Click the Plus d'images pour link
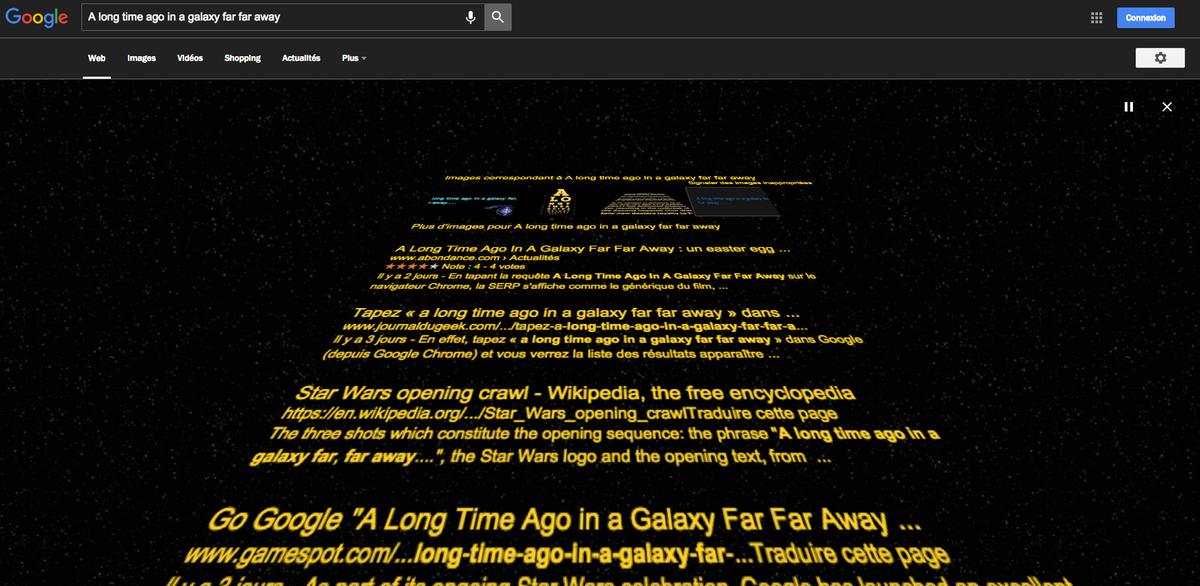Image resolution: width=1200 pixels, height=586 pixels. (x=568, y=226)
